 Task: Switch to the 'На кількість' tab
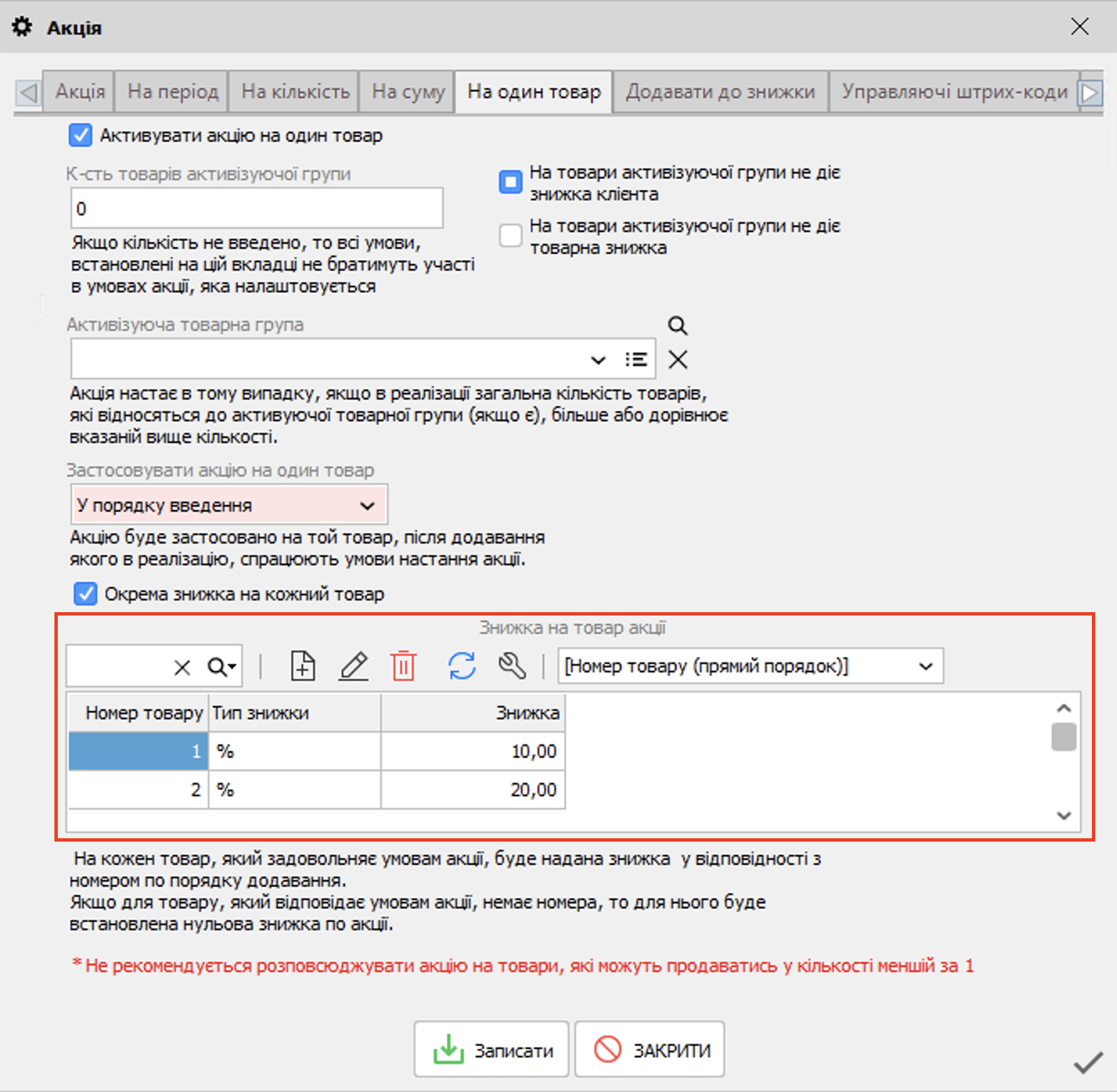[295, 92]
